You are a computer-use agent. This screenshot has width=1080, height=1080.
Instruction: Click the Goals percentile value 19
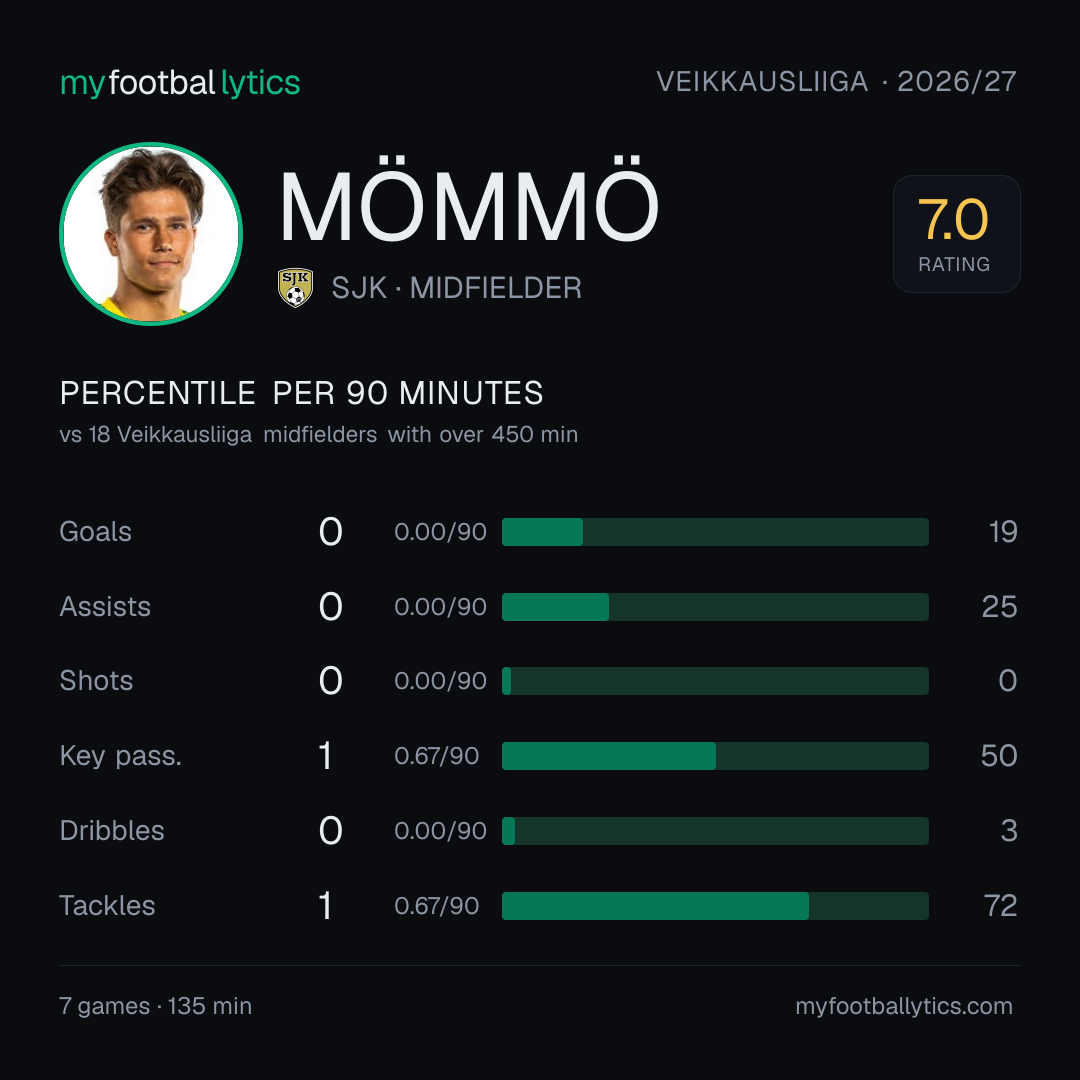[x=1003, y=532]
